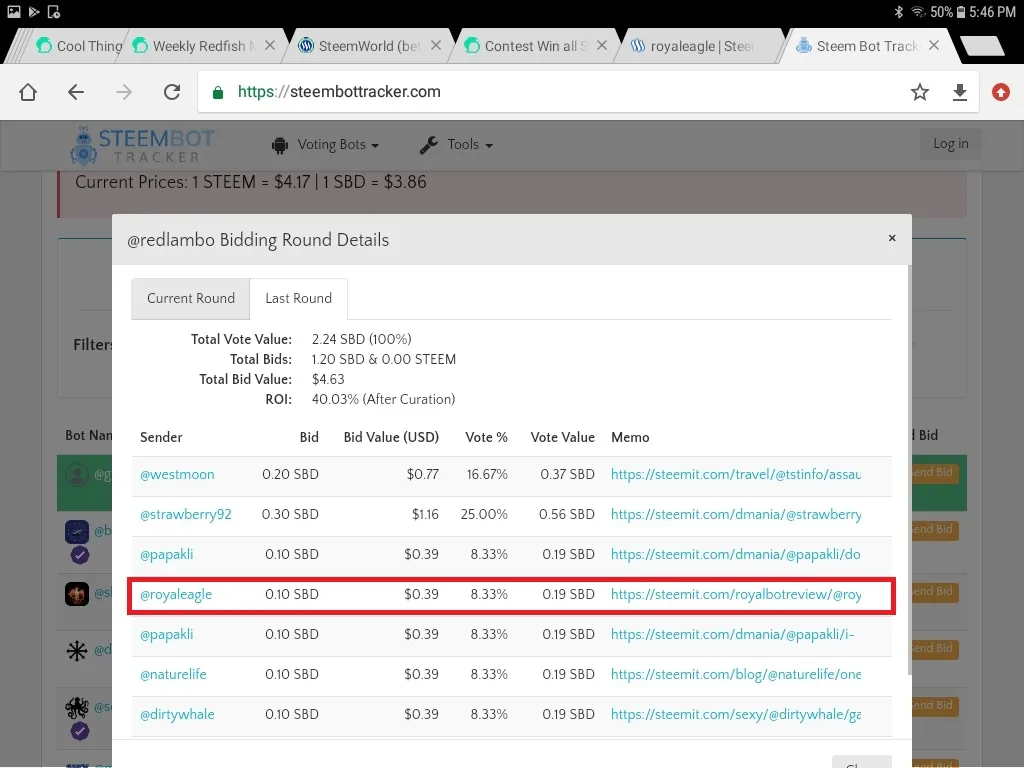Tap the red upload circle icon
The image size is (1024, 768).
coord(1000,92)
